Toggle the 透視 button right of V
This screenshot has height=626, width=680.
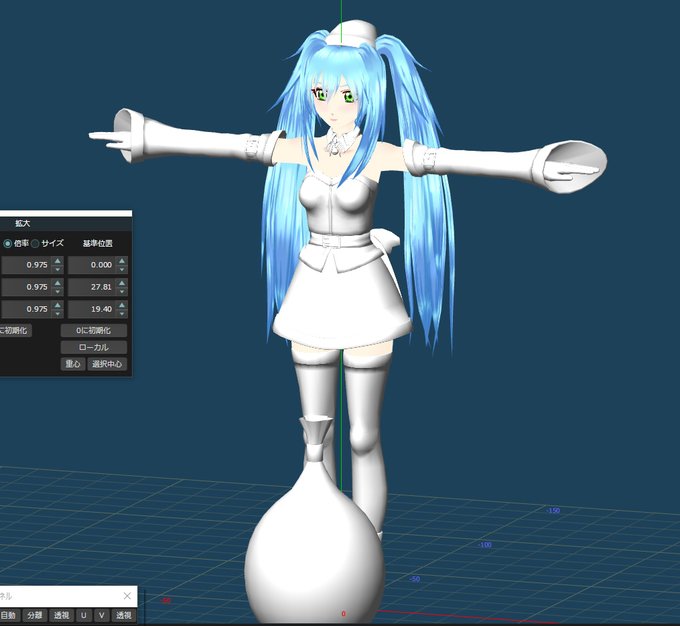[124, 615]
